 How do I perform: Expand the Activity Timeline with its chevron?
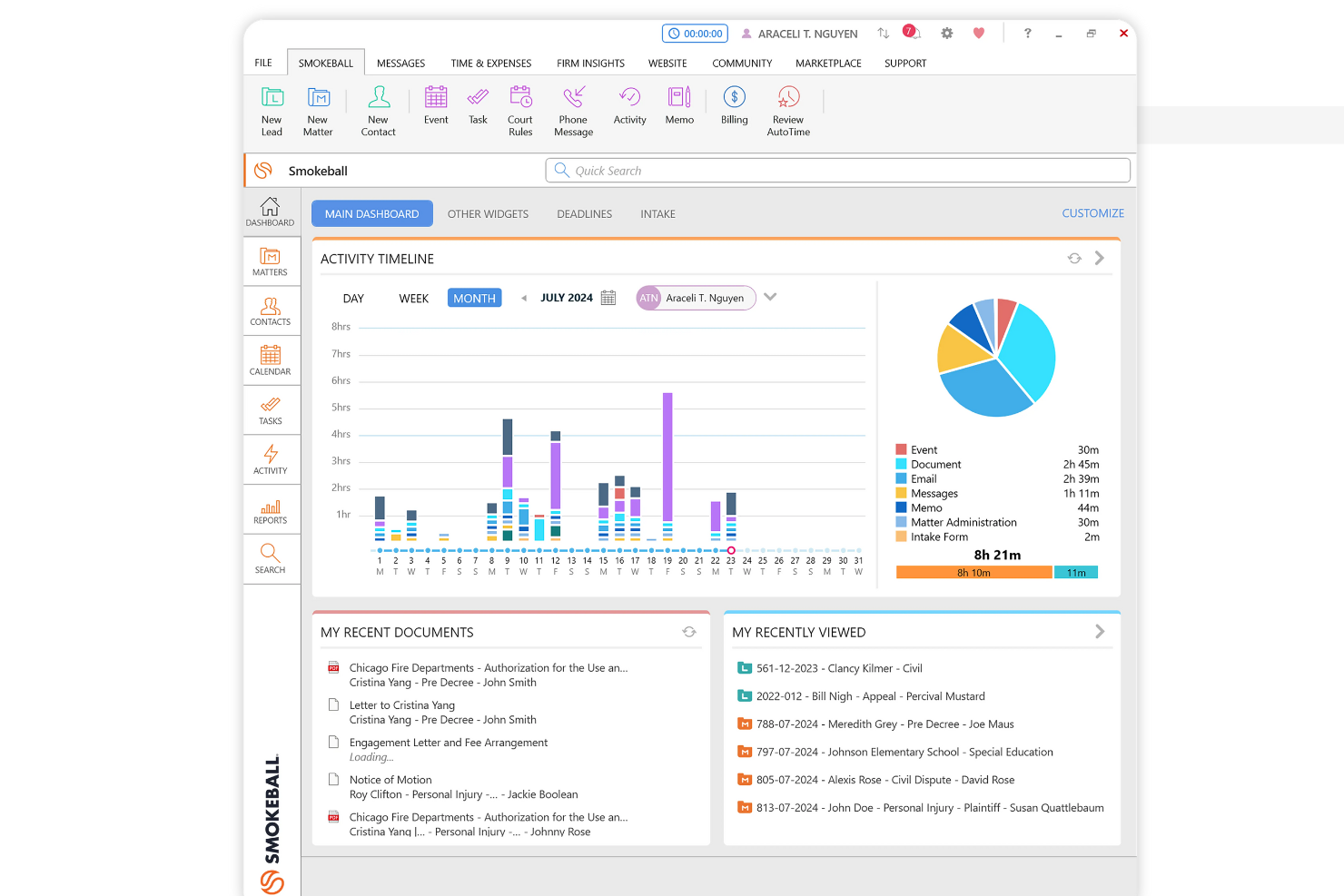coord(1100,258)
